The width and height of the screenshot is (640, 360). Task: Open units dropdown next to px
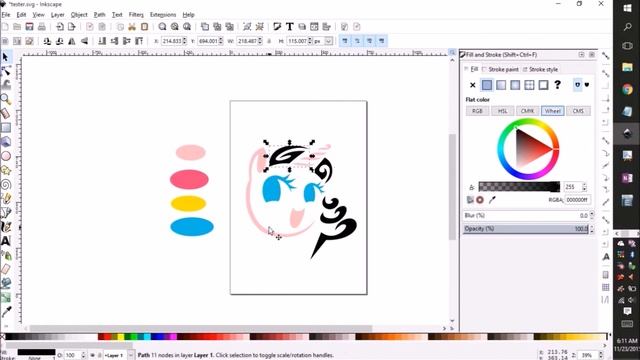(x=329, y=41)
